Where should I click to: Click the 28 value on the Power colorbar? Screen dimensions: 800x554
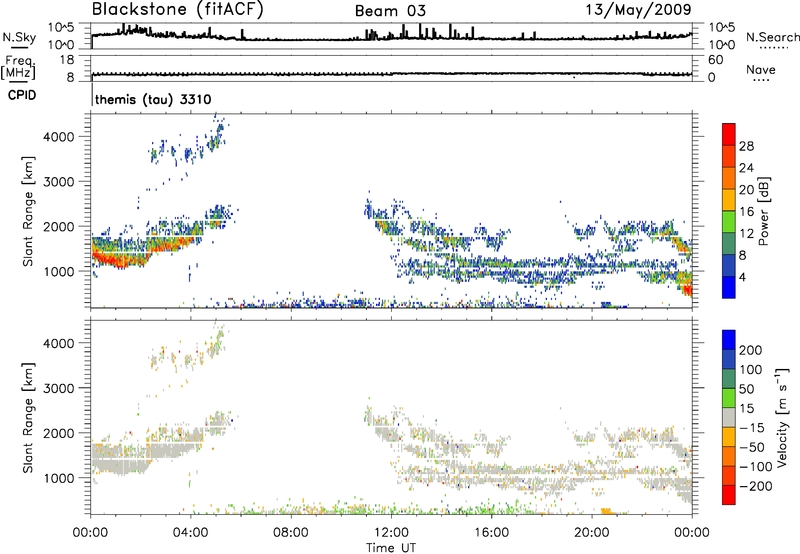tap(746, 146)
